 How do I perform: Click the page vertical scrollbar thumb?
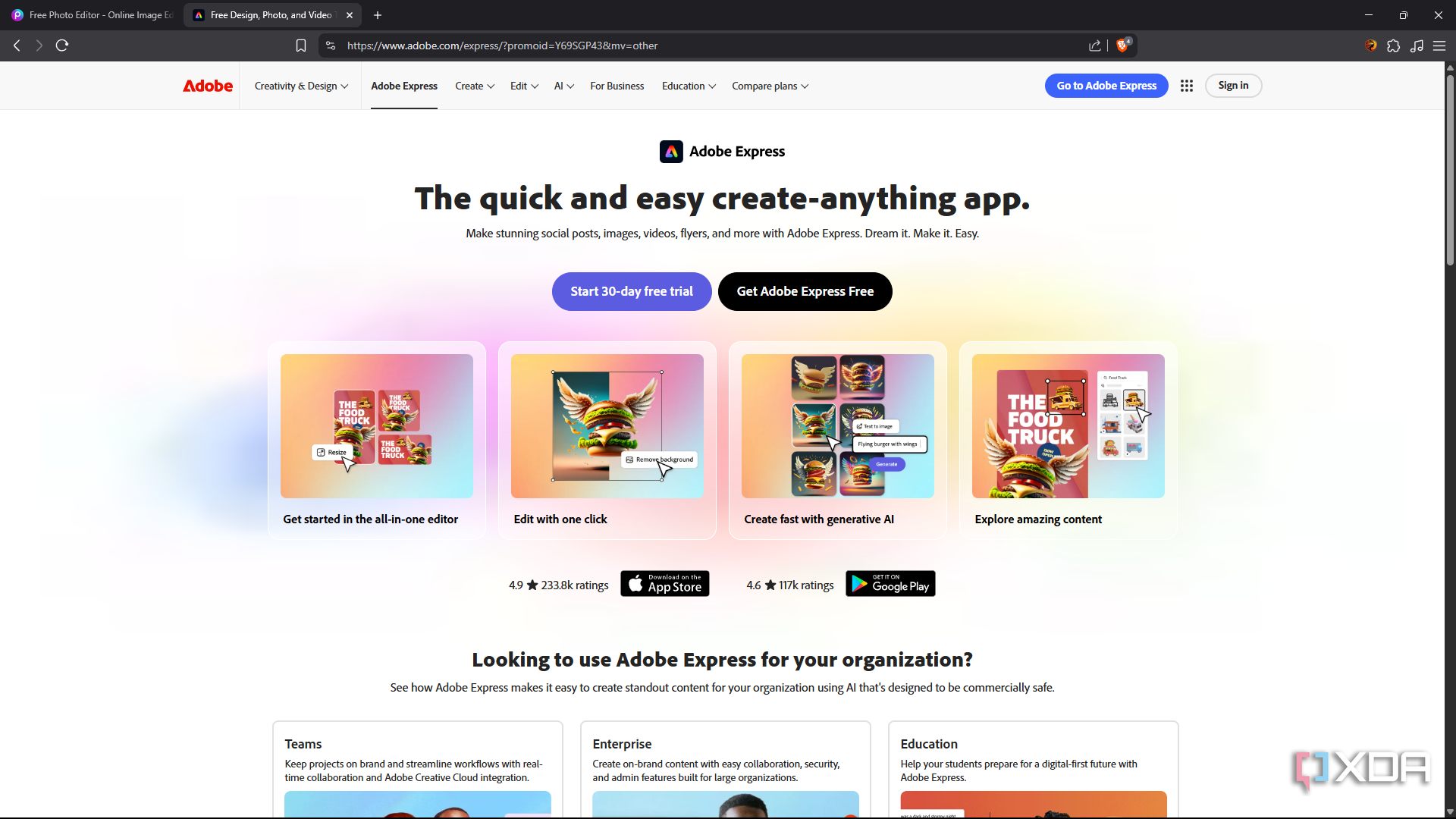click(x=1450, y=168)
